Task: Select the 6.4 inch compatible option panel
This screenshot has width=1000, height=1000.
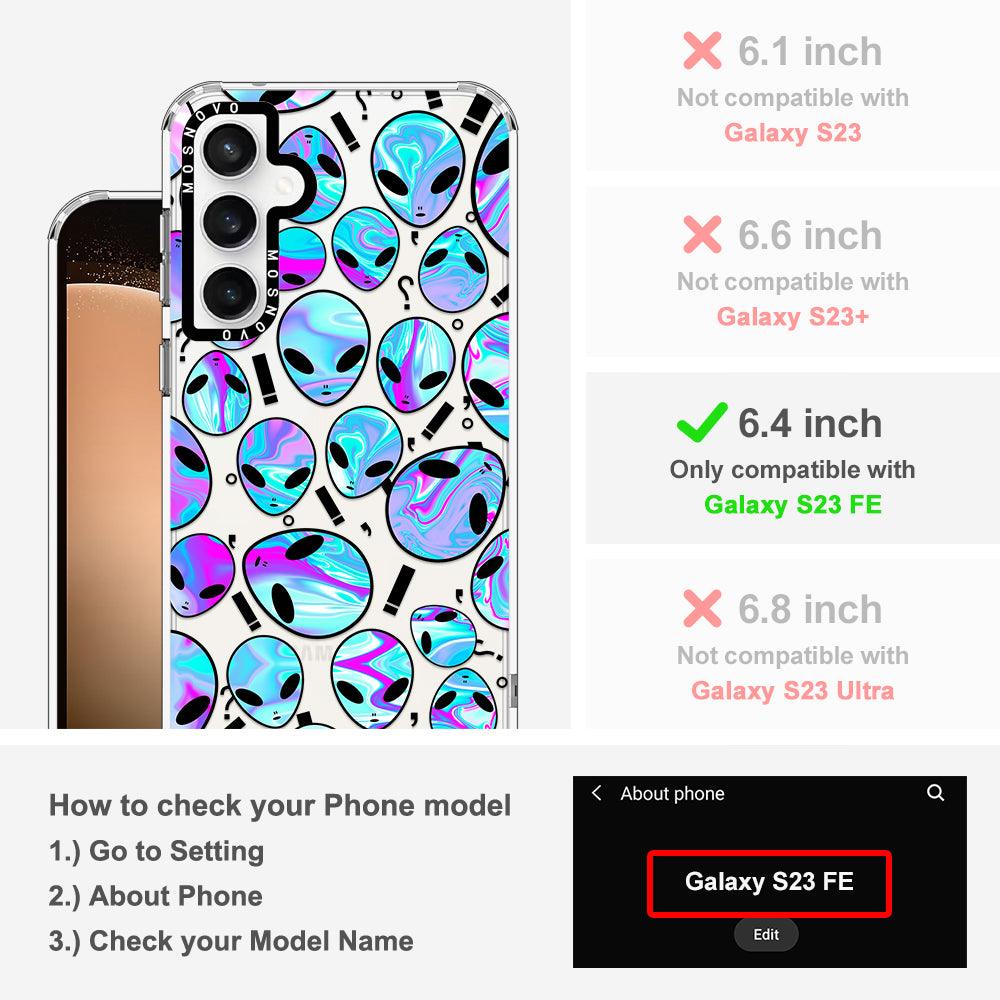Action: pyautogui.click(x=793, y=459)
